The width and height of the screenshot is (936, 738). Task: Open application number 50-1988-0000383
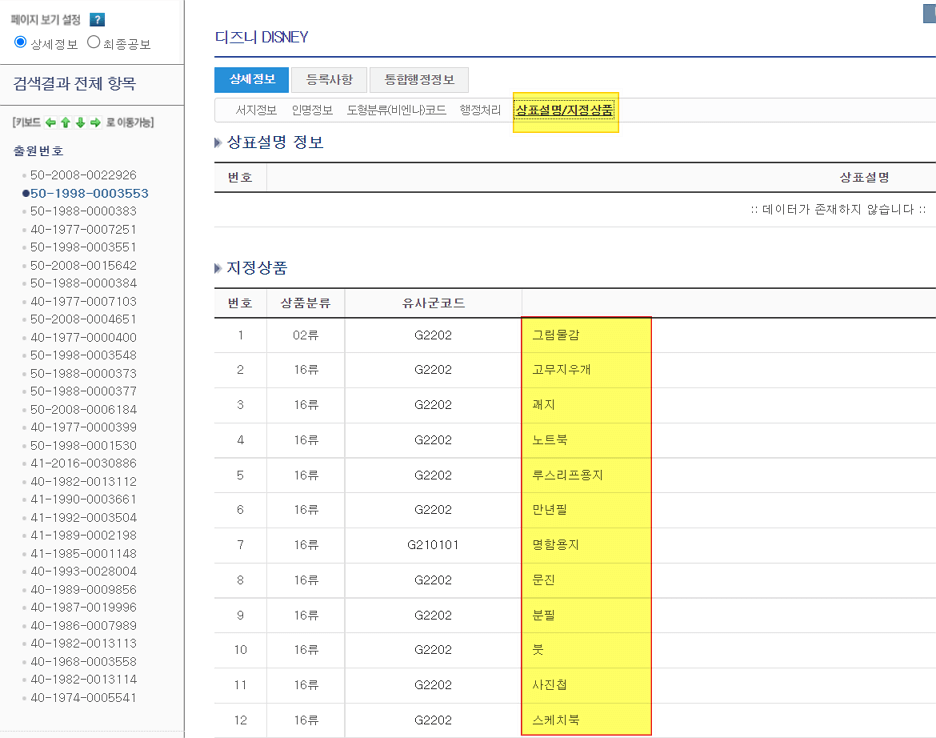pos(83,211)
